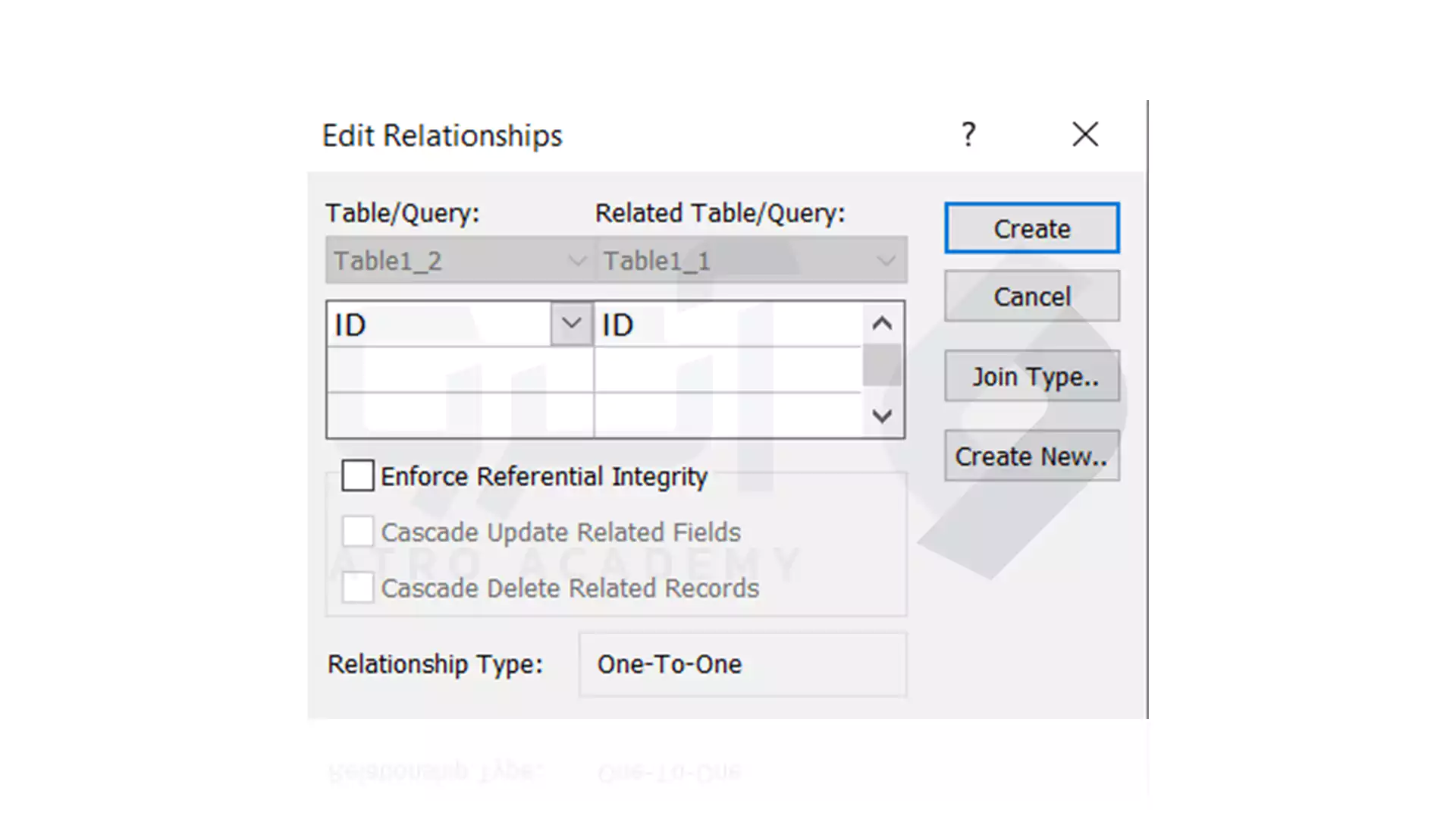This screenshot has width=1456, height=819.
Task: Select the empty second row left field cell
Action: click(460, 370)
